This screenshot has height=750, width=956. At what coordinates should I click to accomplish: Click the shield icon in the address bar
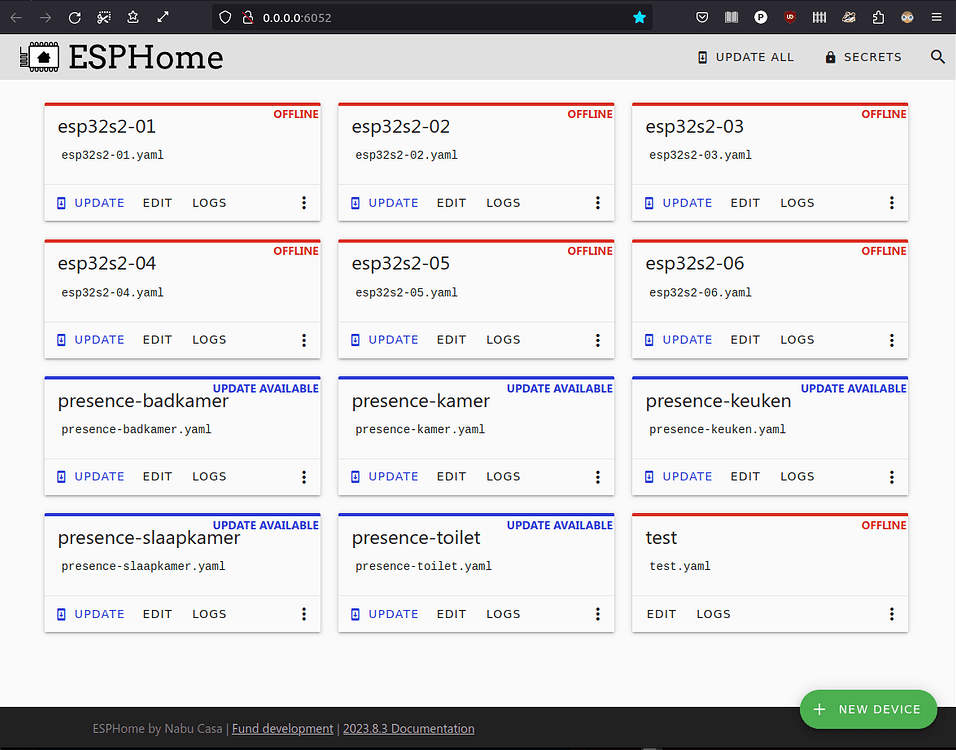[x=227, y=16]
